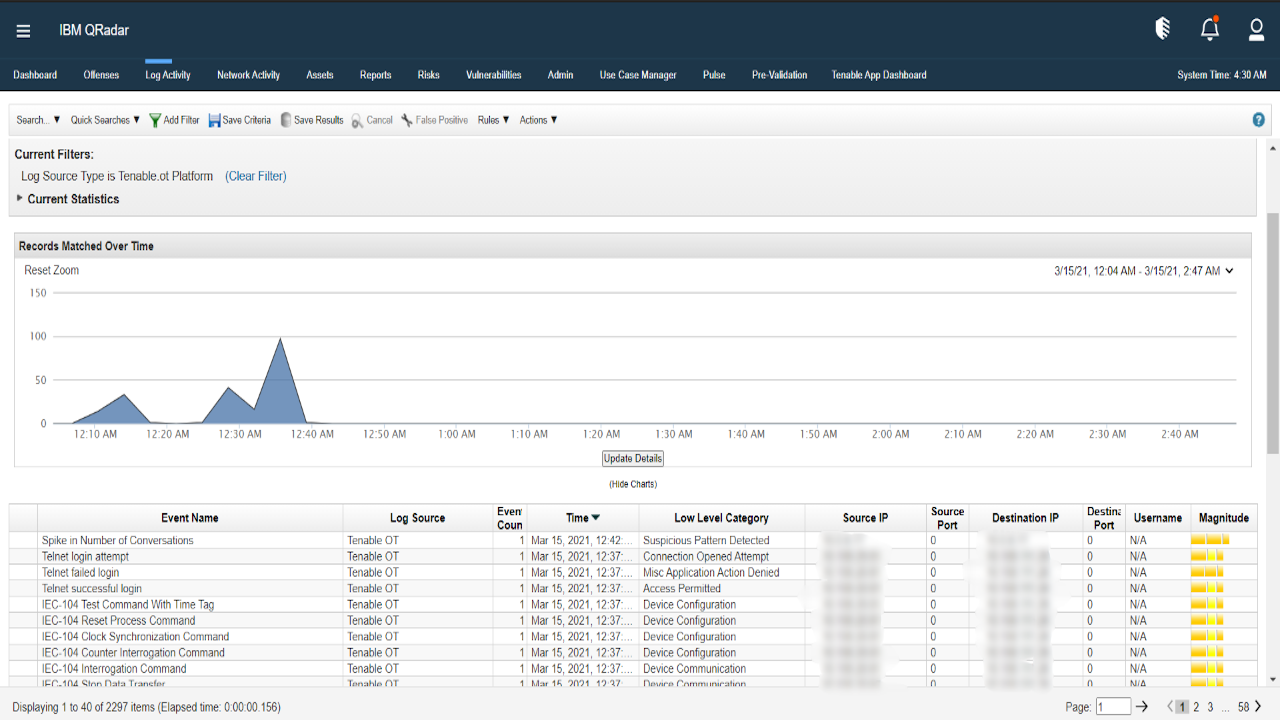
Task: Sort by the Time column header
Action: pyautogui.click(x=583, y=518)
